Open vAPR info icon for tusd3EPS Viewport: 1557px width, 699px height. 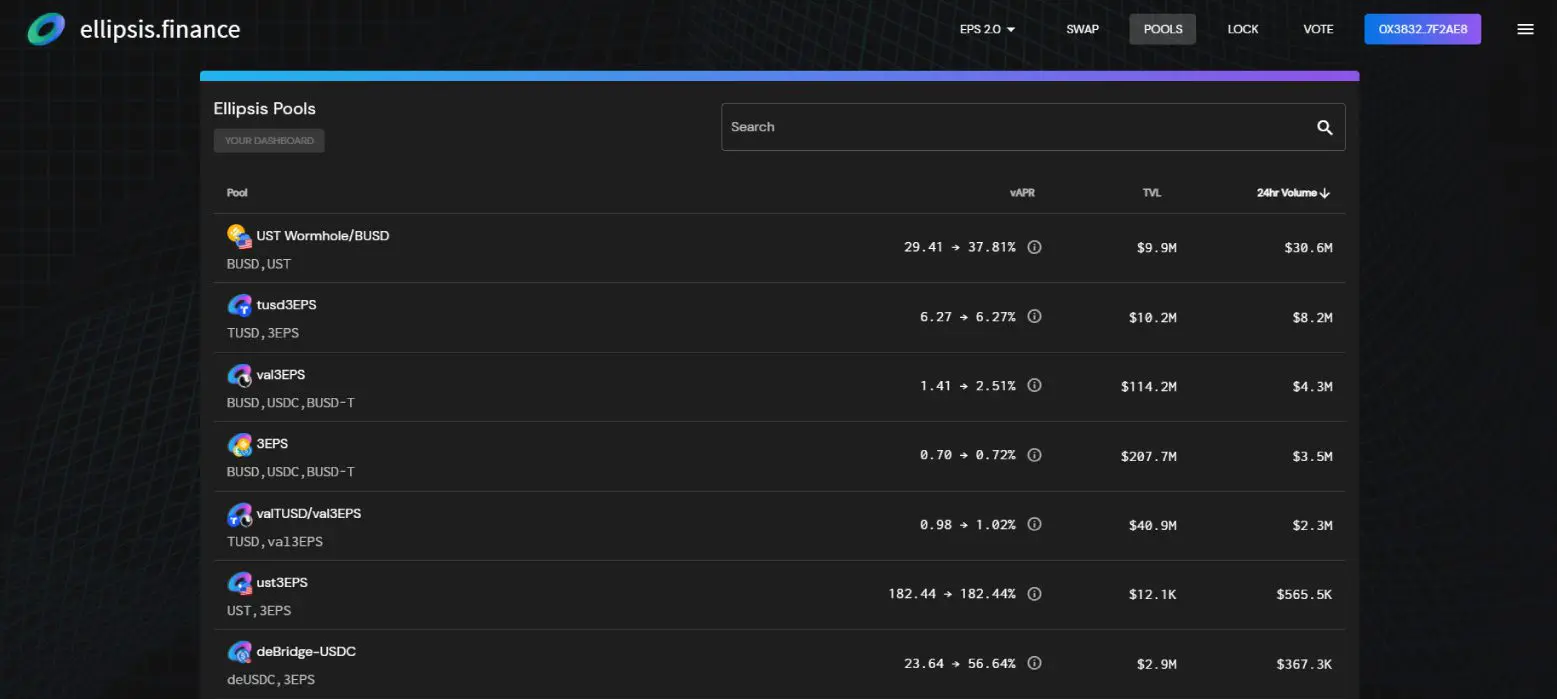(x=1035, y=316)
